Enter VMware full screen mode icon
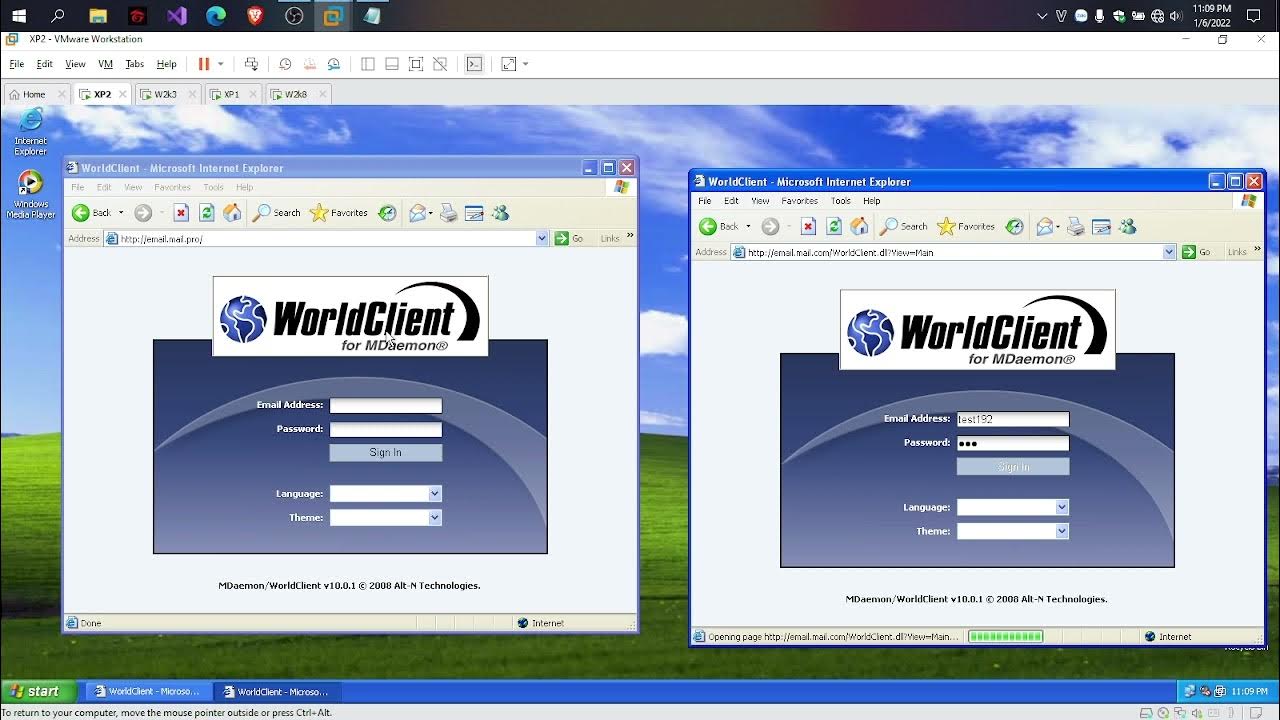Viewport: 1280px width, 720px height. 416,64
